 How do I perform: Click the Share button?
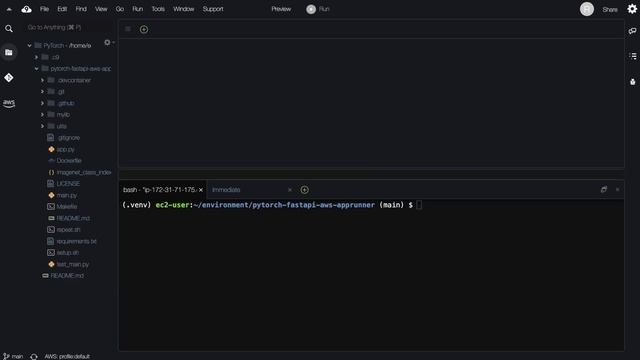coord(610,9)
